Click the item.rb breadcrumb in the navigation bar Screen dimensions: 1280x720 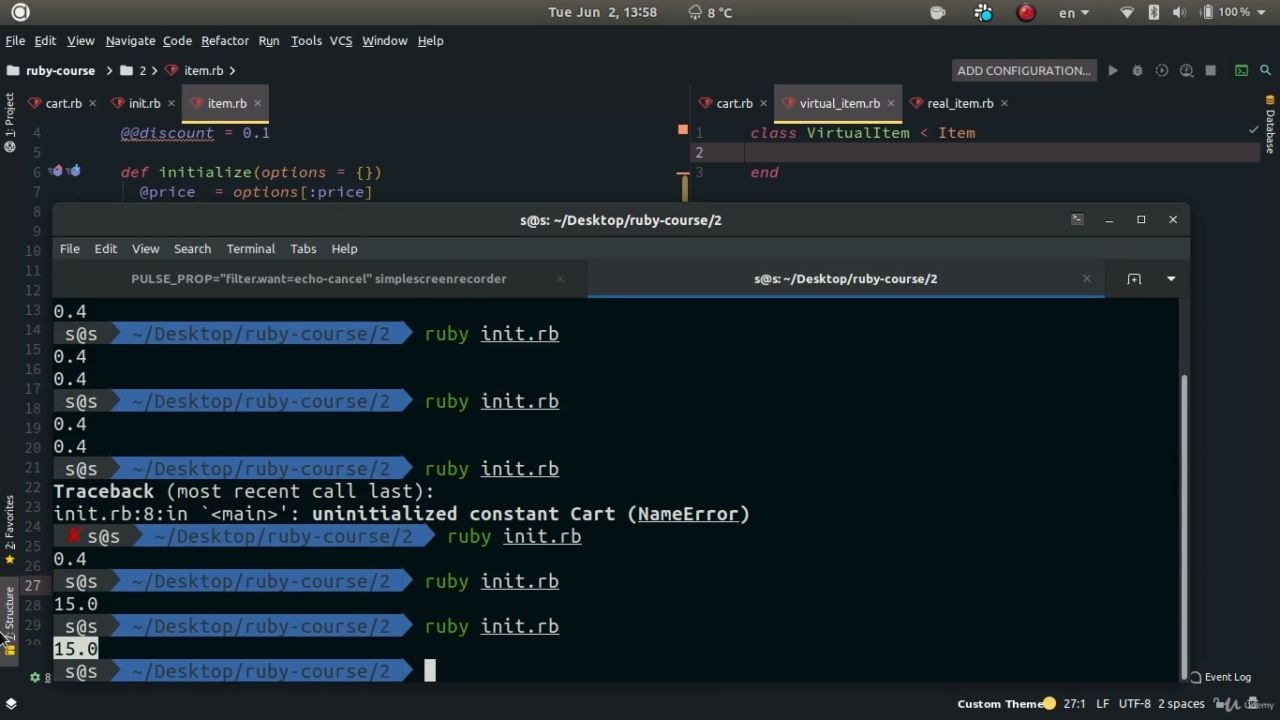(203, 71)
